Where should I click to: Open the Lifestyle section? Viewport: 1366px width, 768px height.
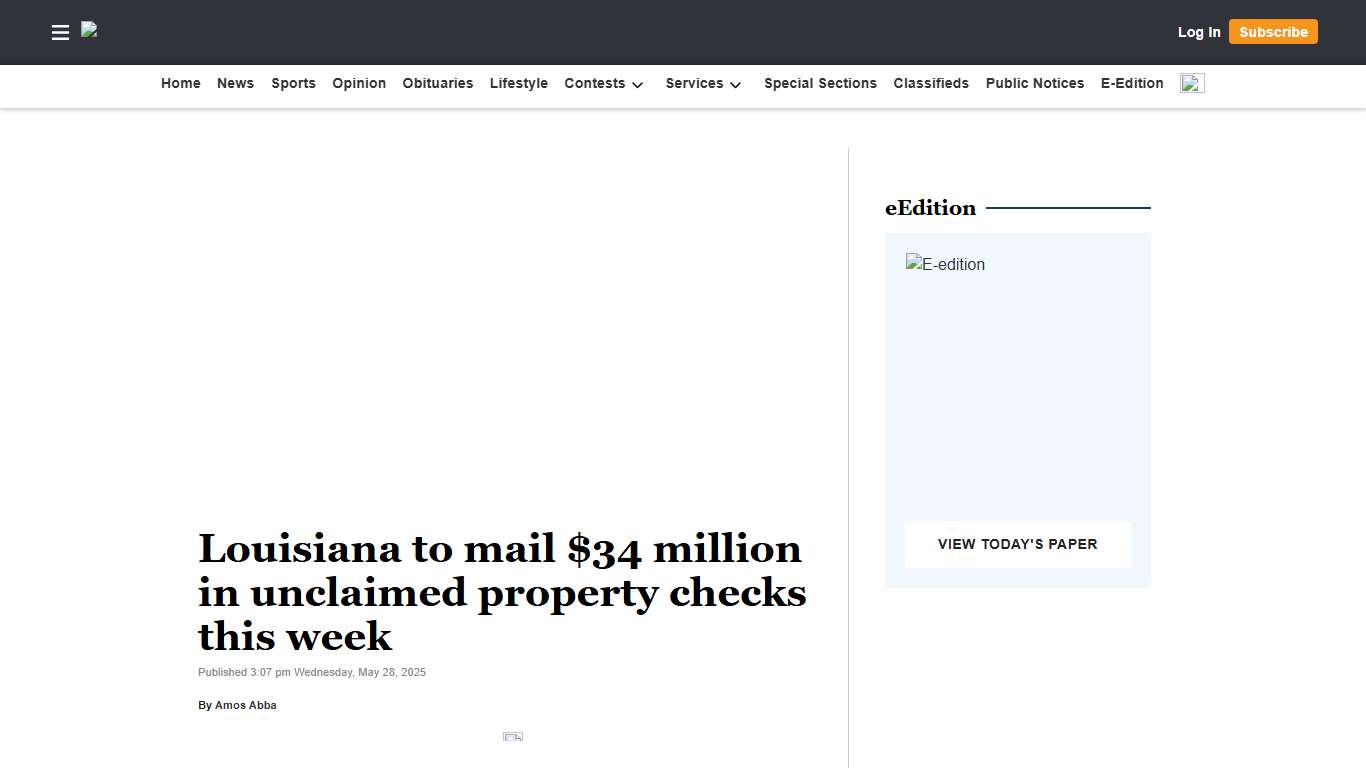pyautogui.click(x=518, y=84)
